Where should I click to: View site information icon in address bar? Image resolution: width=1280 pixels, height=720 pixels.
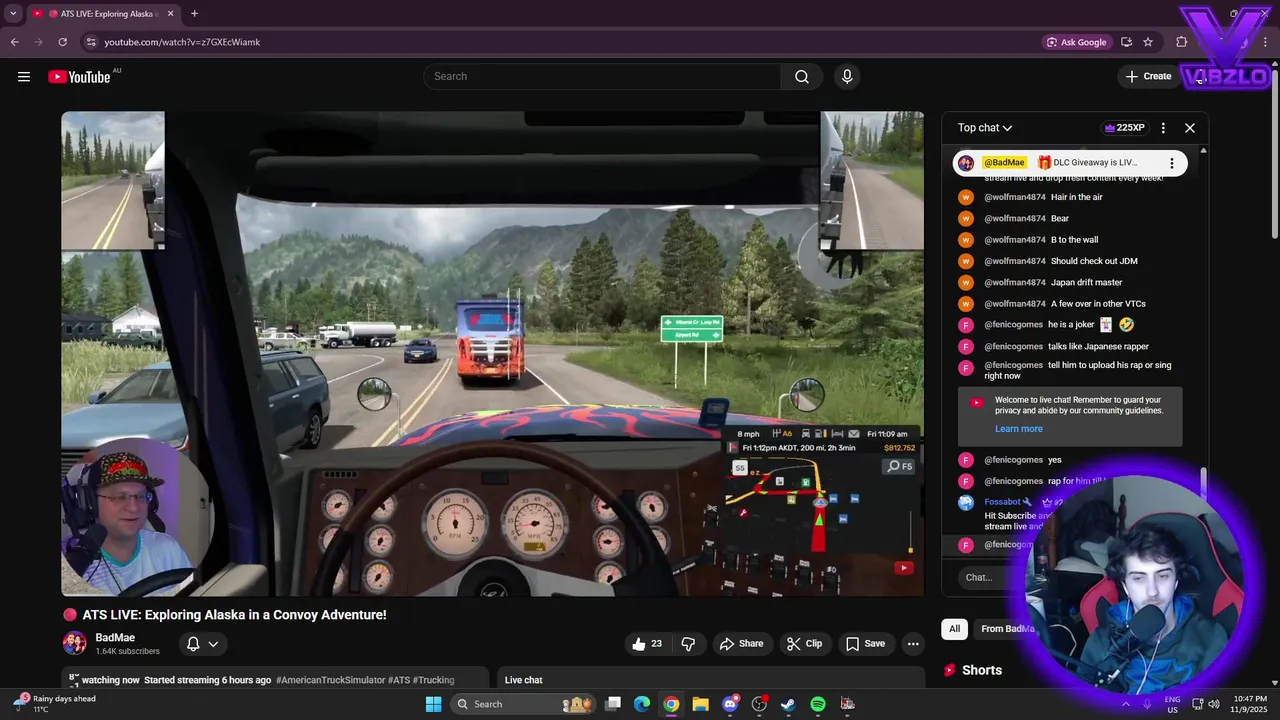point(91,42)
